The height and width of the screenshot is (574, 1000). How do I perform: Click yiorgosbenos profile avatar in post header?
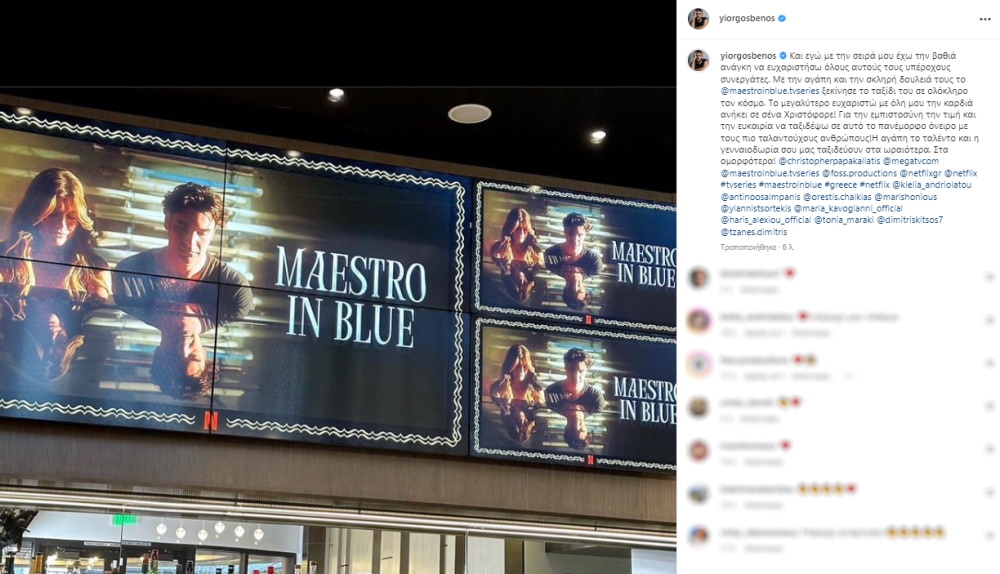[698, 18]
